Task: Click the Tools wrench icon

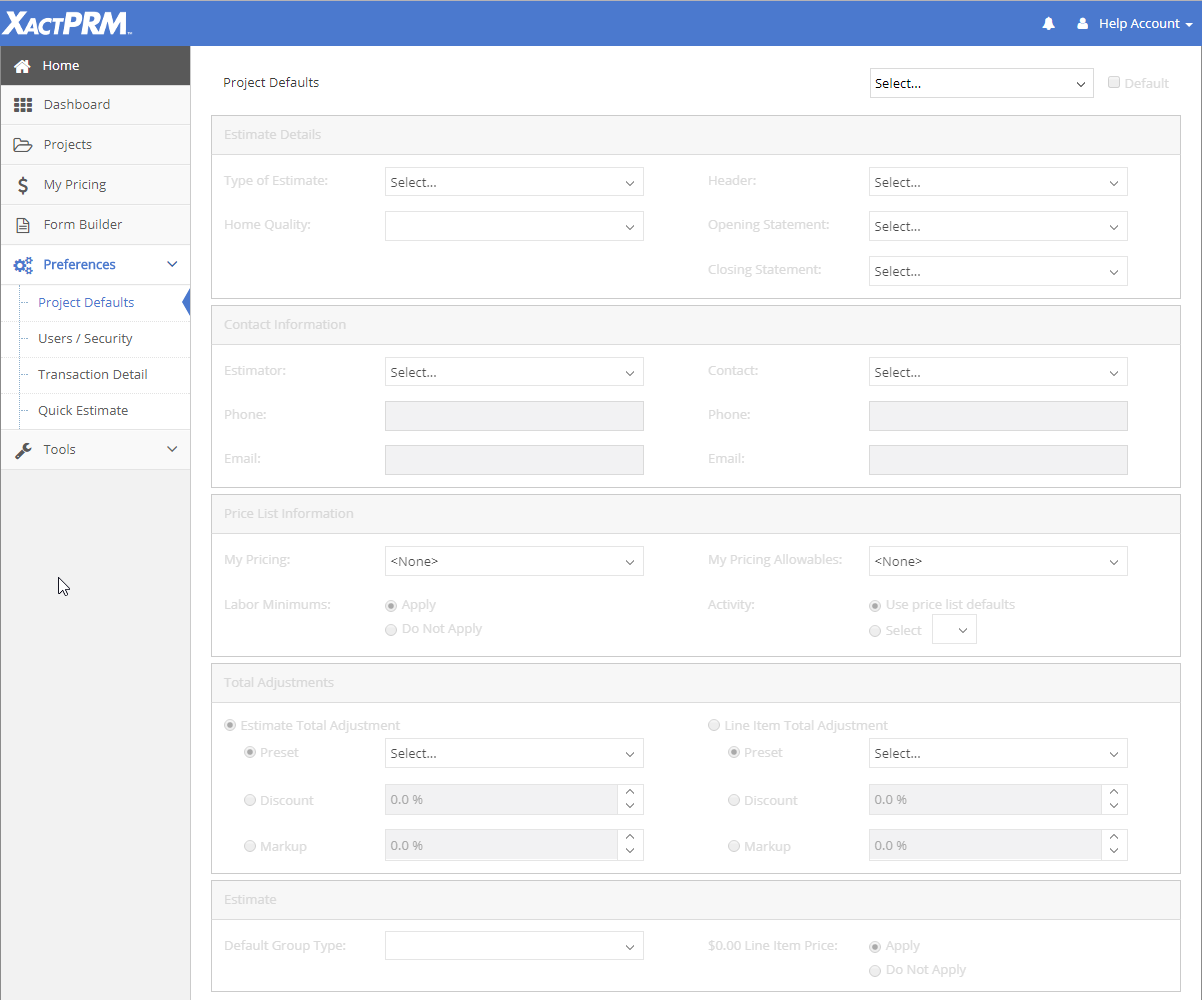Action: pos(23,450)
